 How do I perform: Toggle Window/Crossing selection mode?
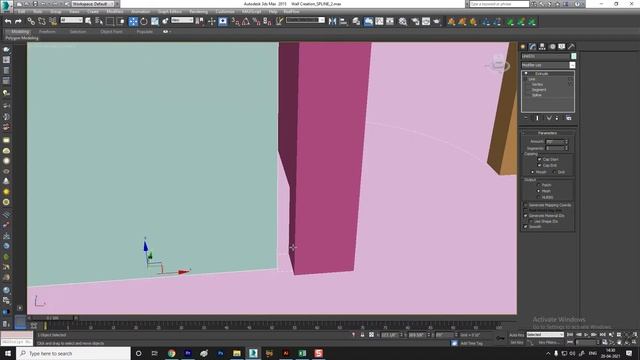tap(121, 21)
